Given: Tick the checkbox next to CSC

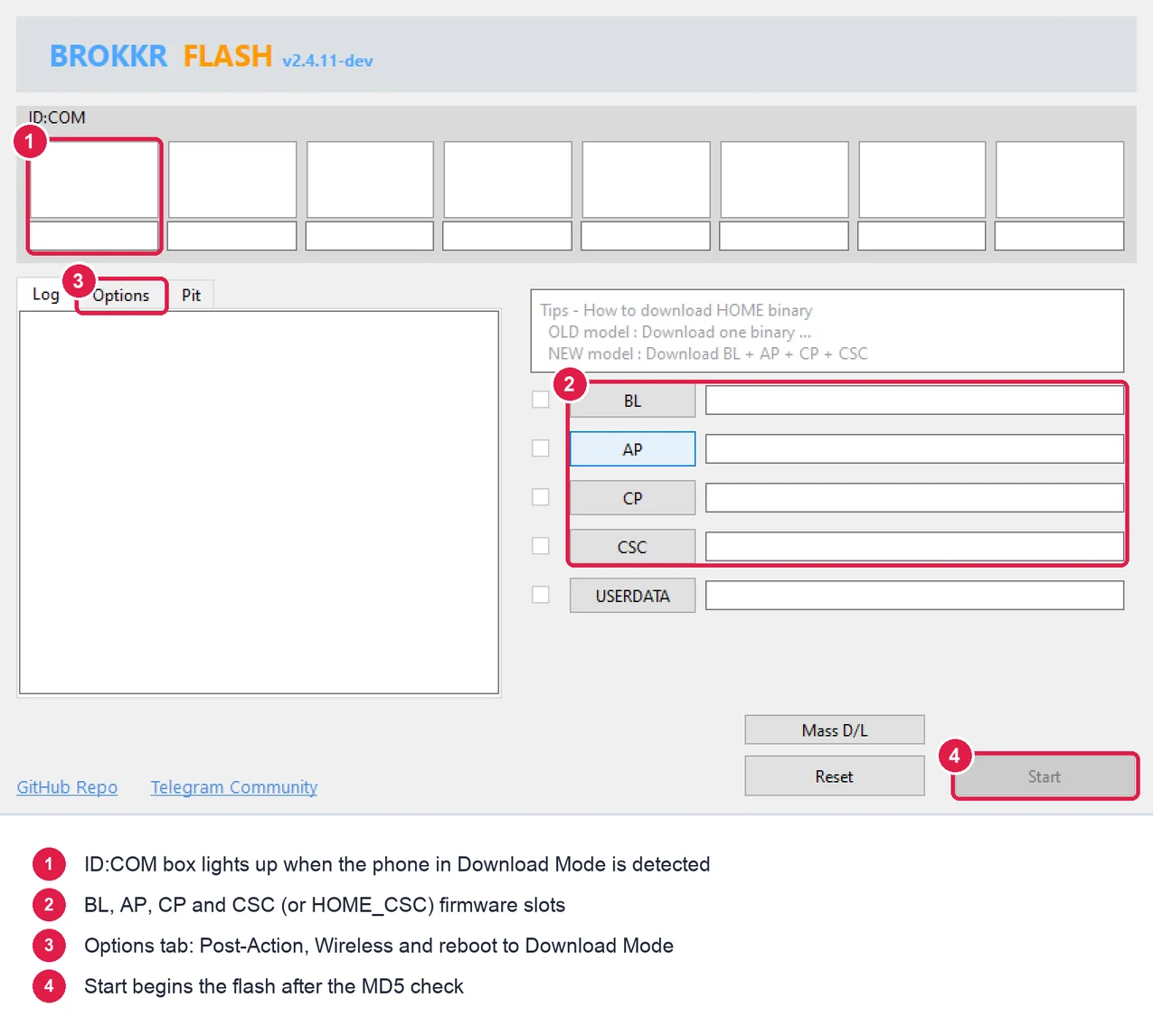Looking at the screenshot, I should pos(541,546).
